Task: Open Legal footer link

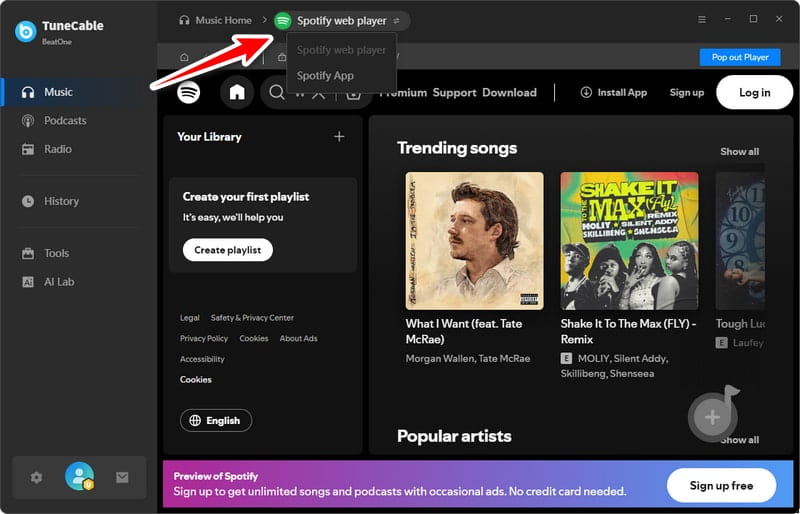Action: (x=189, y=317)
